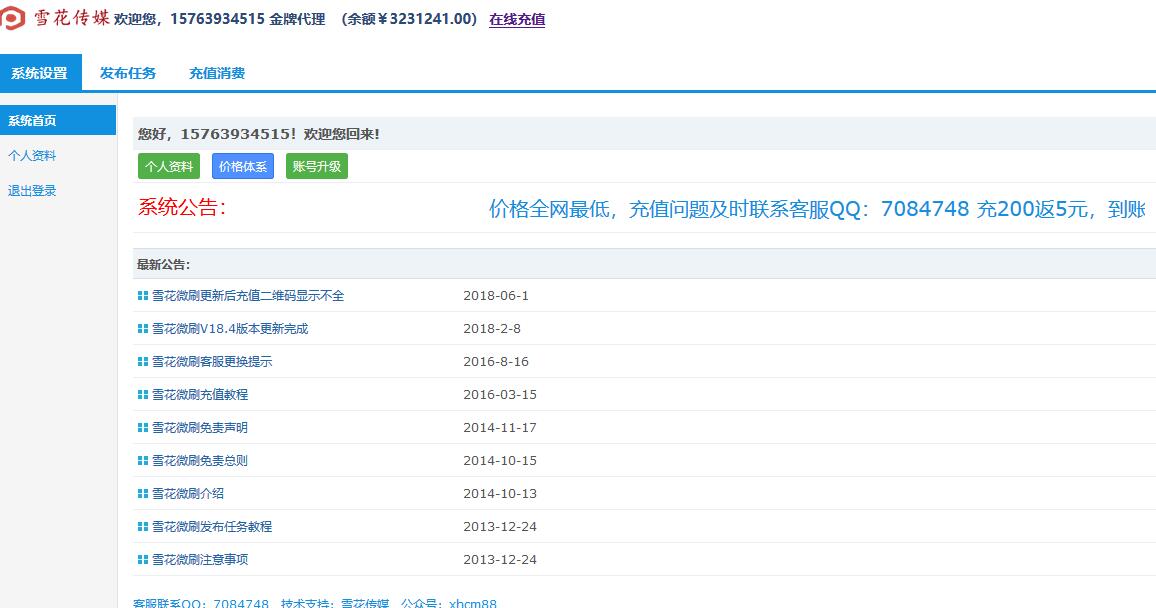The image size is (1156, 608).
Task: Click the green 个人资料 button
Action: pos(169,167)
